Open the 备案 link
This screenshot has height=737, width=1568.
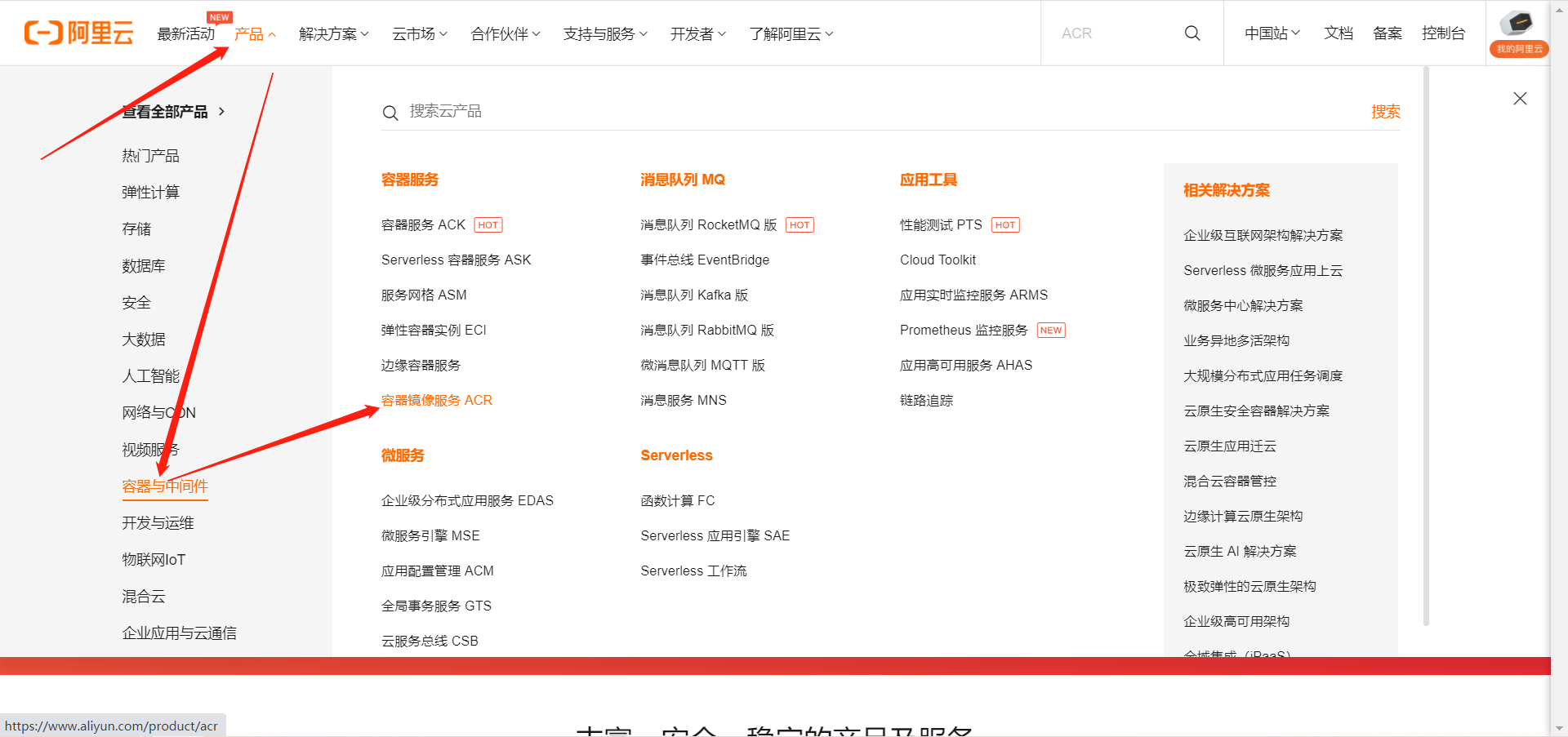(1388, 33)
